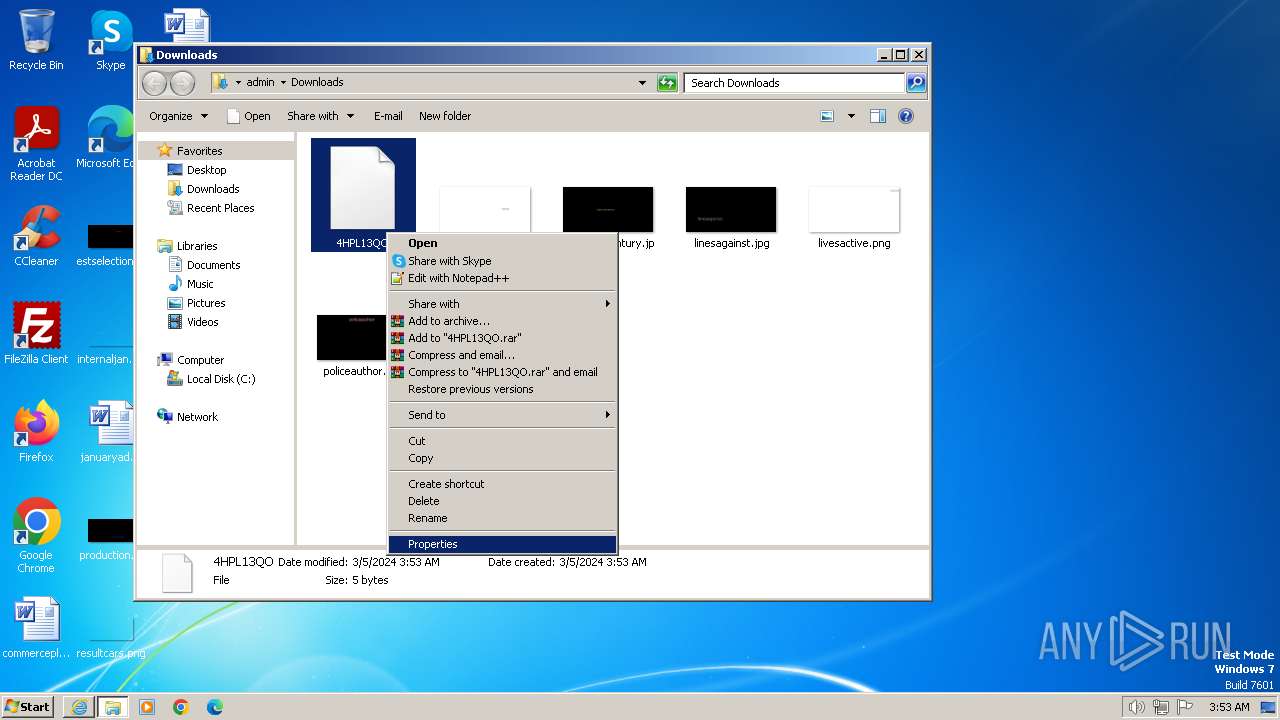Choose Edit with Notepad++

point(502,278)
